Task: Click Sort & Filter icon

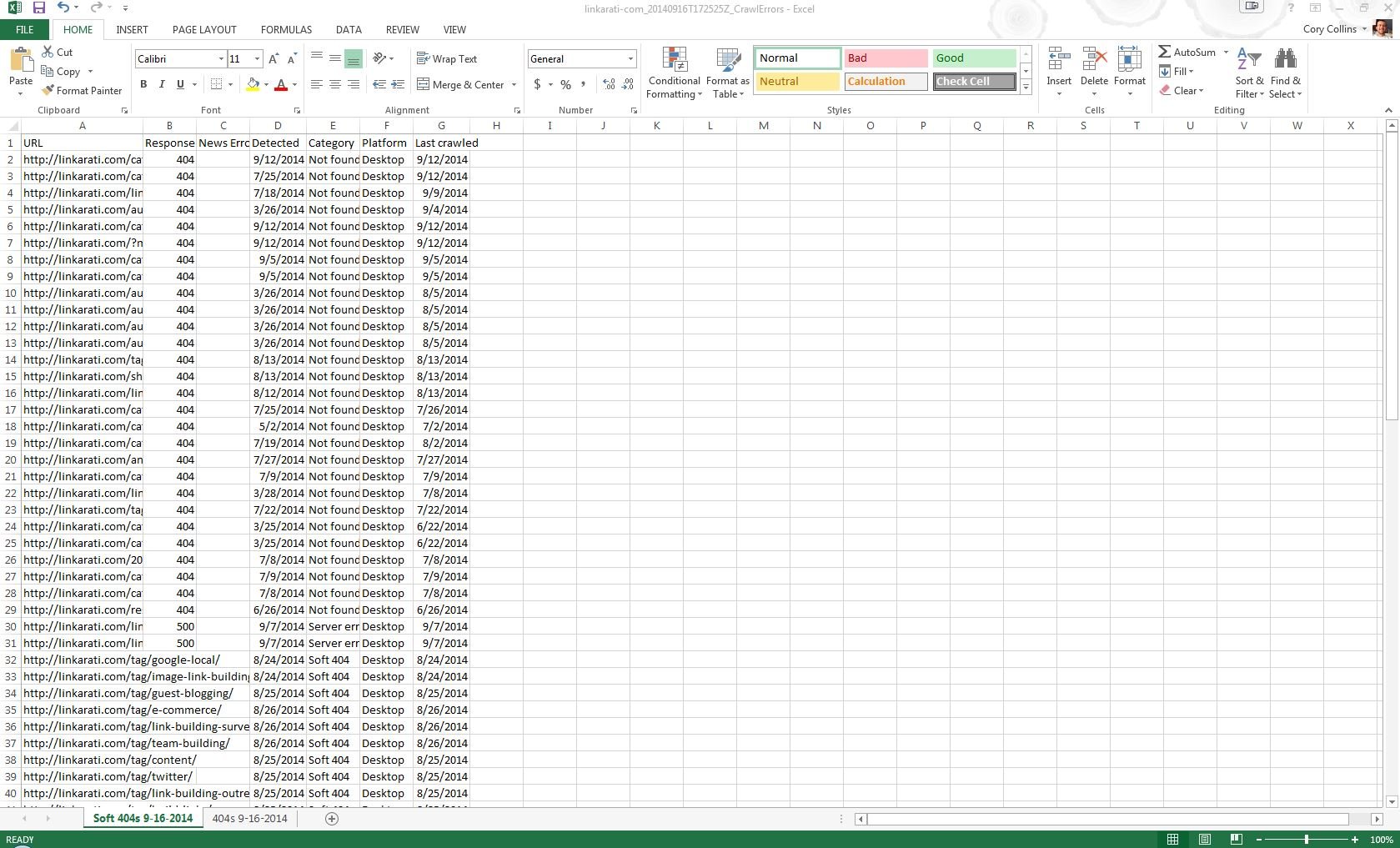Action: pos(1249,60)
